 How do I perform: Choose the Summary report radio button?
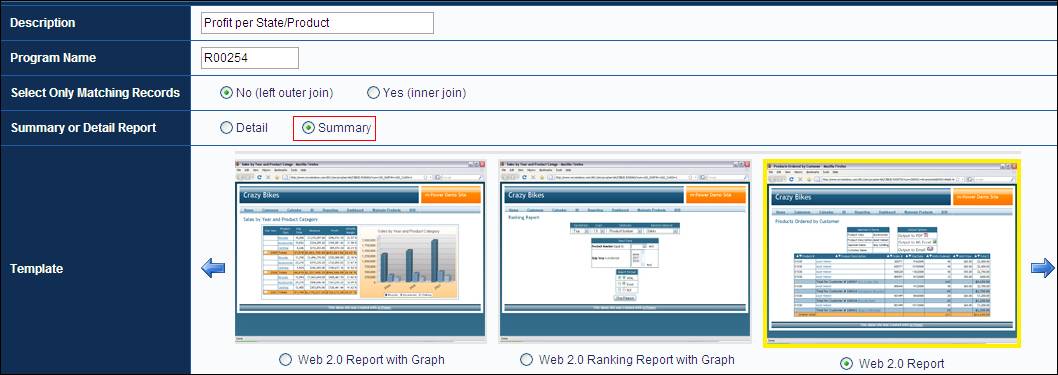point(308,127)
